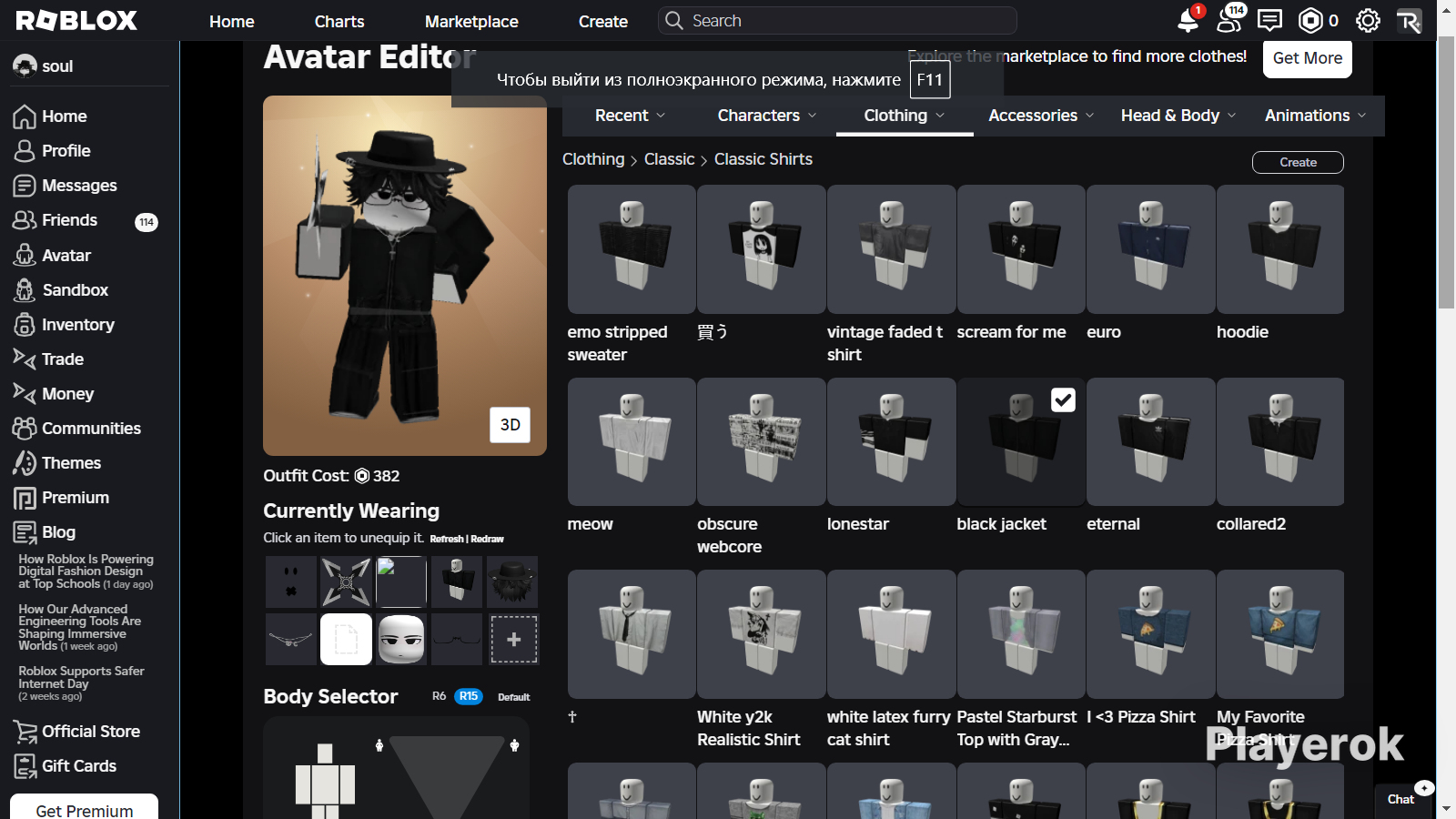
Task: Click the Get Premium button
Action: [x=85, y=808]
